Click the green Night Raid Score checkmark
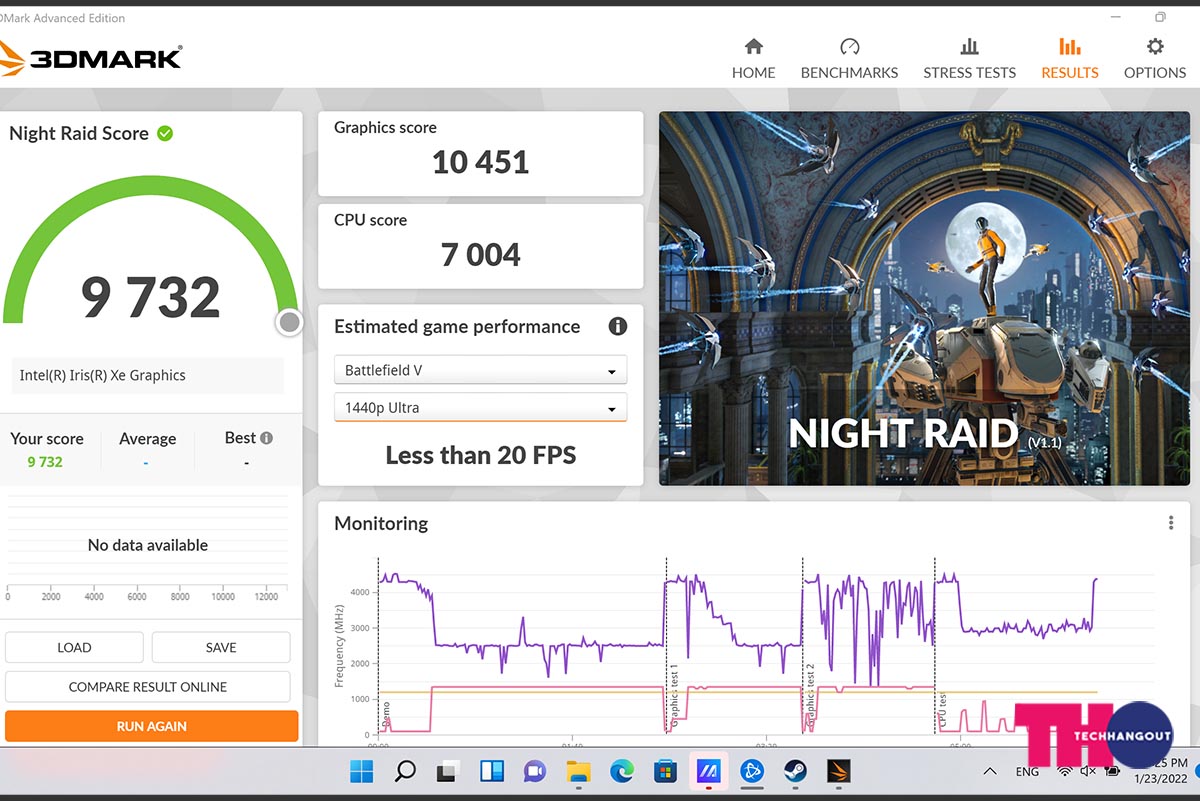Viewport: 1200px width, 801px height. 165,133
